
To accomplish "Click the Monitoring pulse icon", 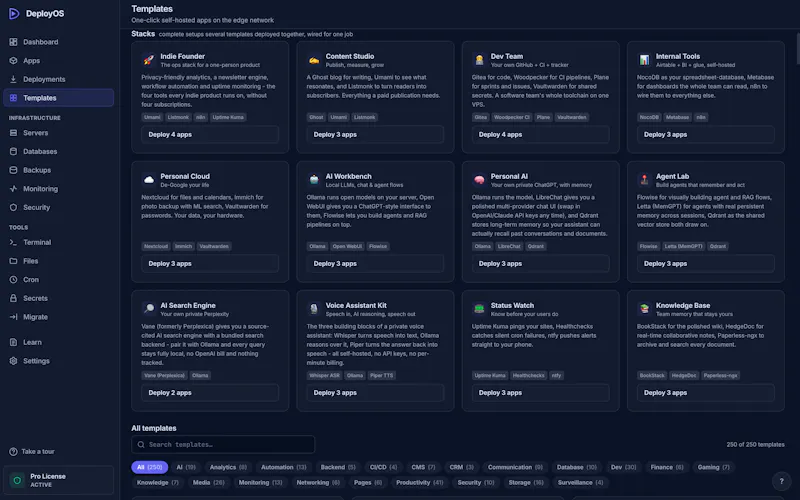I will point(13,189).
